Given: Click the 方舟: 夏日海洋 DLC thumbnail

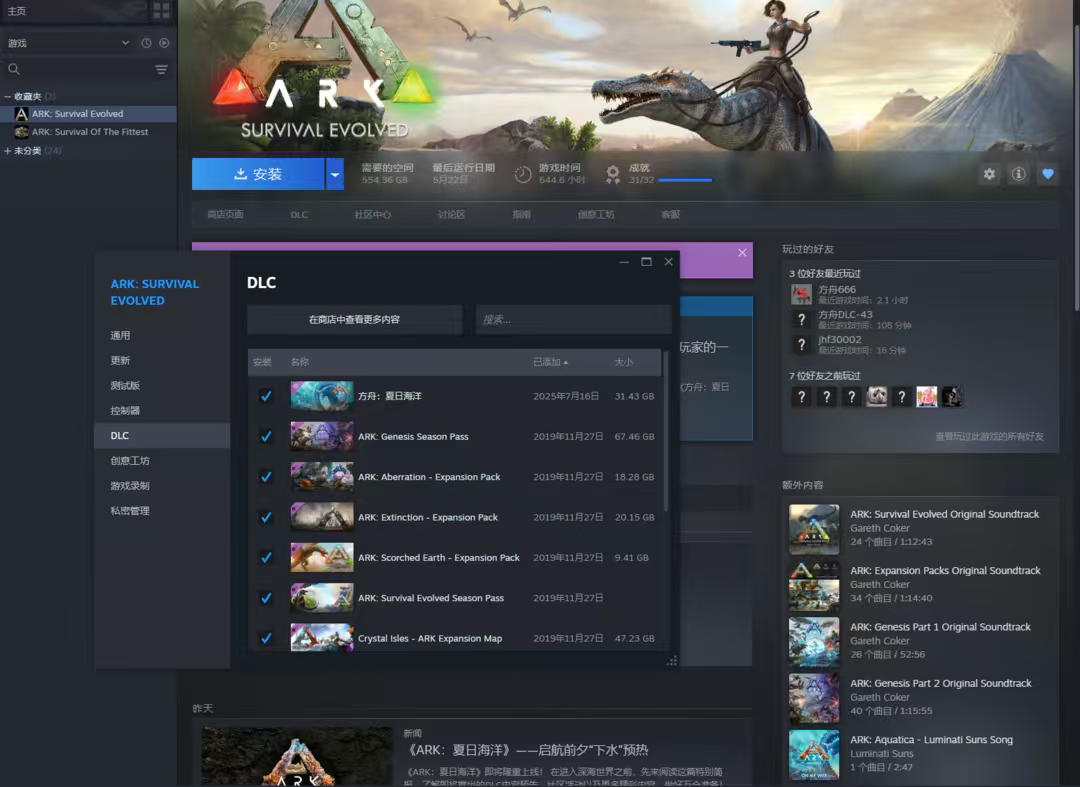Looking at the screenshot, I should coord(322,396).
